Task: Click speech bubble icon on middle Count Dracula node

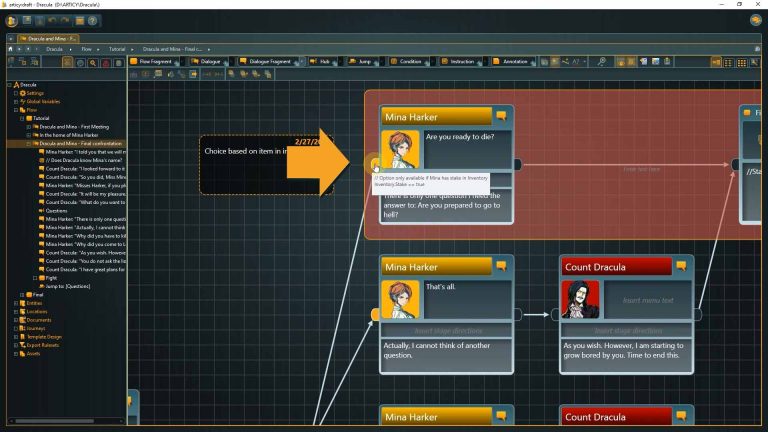Action: click(x=681, y=266)
